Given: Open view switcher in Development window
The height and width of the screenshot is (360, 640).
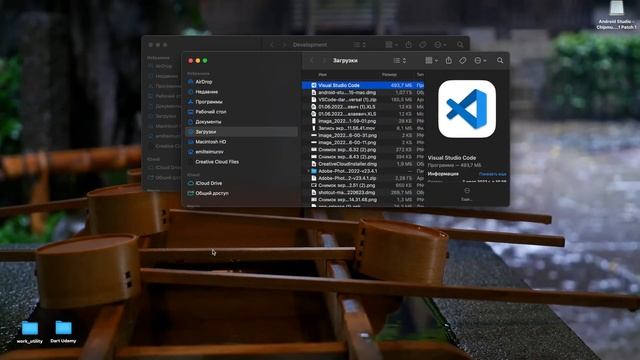Looking at the screenshot, I should 360,44.
